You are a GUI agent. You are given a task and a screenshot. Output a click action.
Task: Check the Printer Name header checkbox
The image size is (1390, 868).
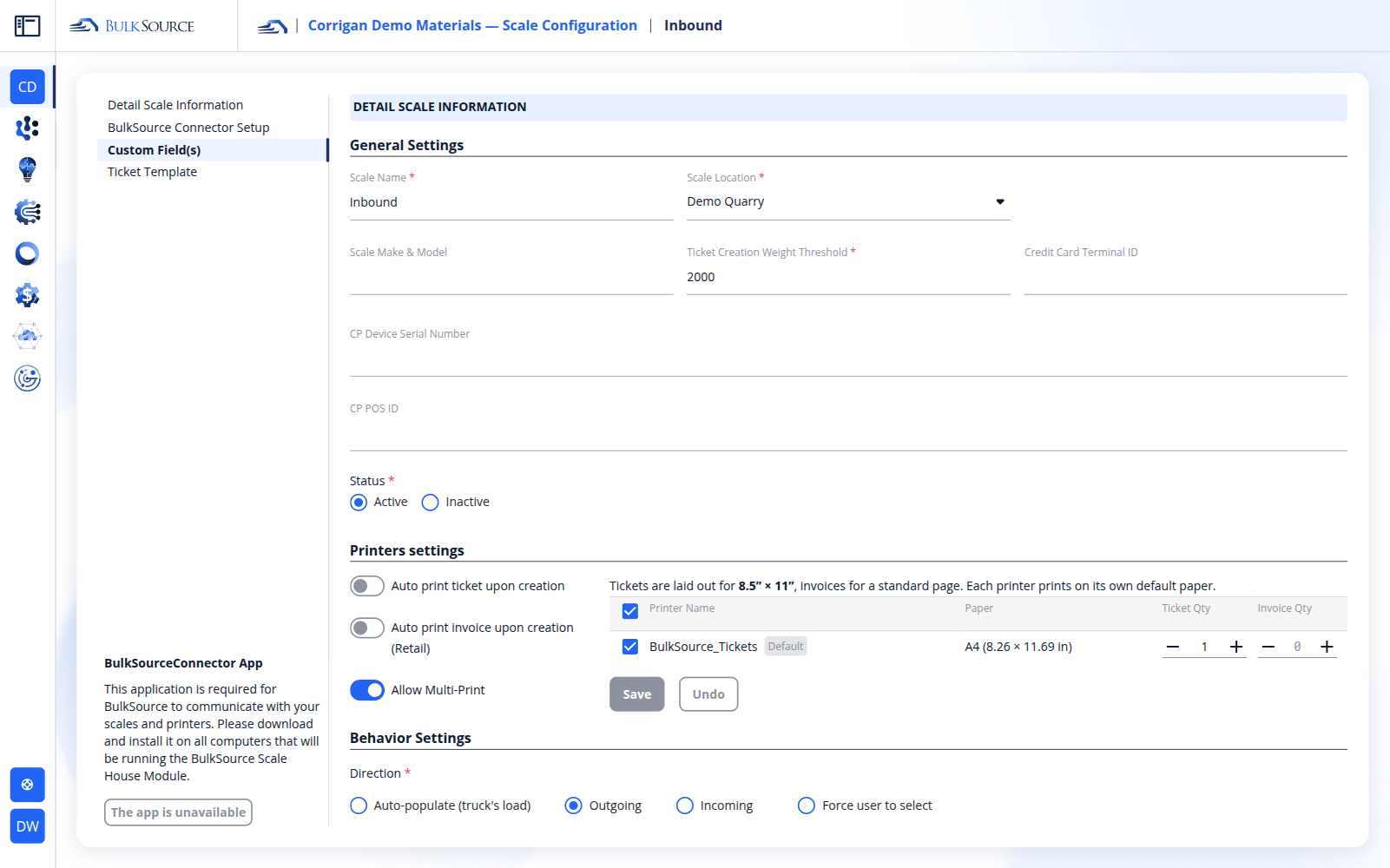pos(630,611)
